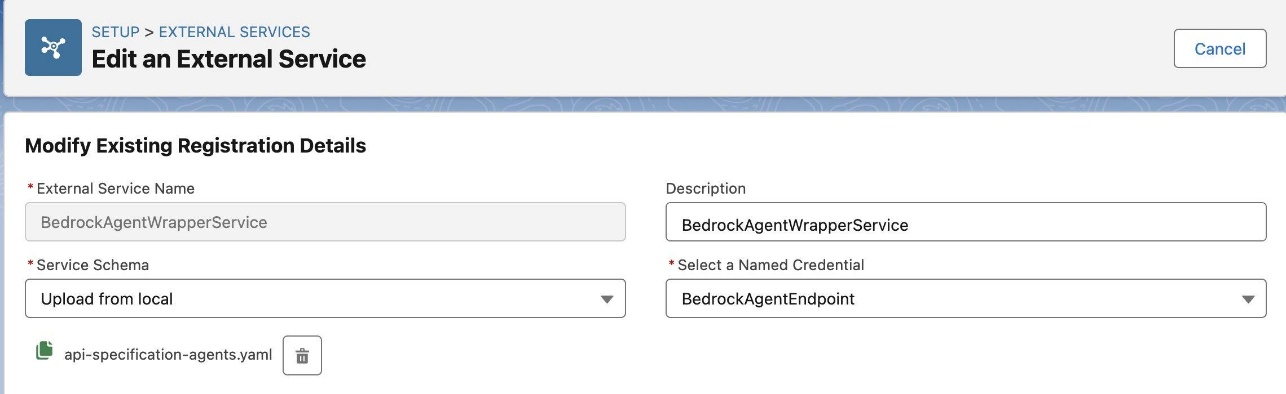Open the EXTERNAL SERVICES breadcrumb link
Screen dimensions: 1286x394
click(x=234, y=32)
